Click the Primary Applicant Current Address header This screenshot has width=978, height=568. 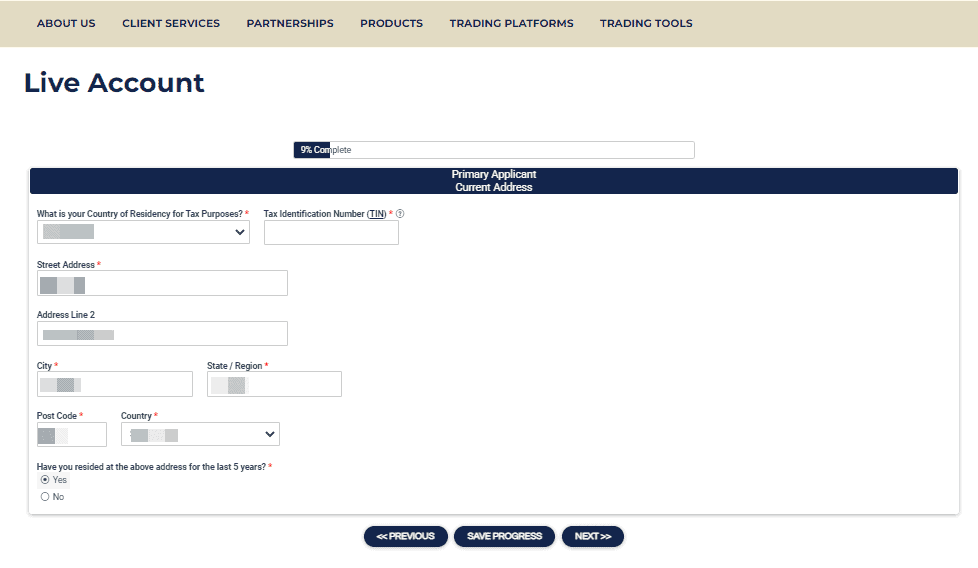coord(494,181)
